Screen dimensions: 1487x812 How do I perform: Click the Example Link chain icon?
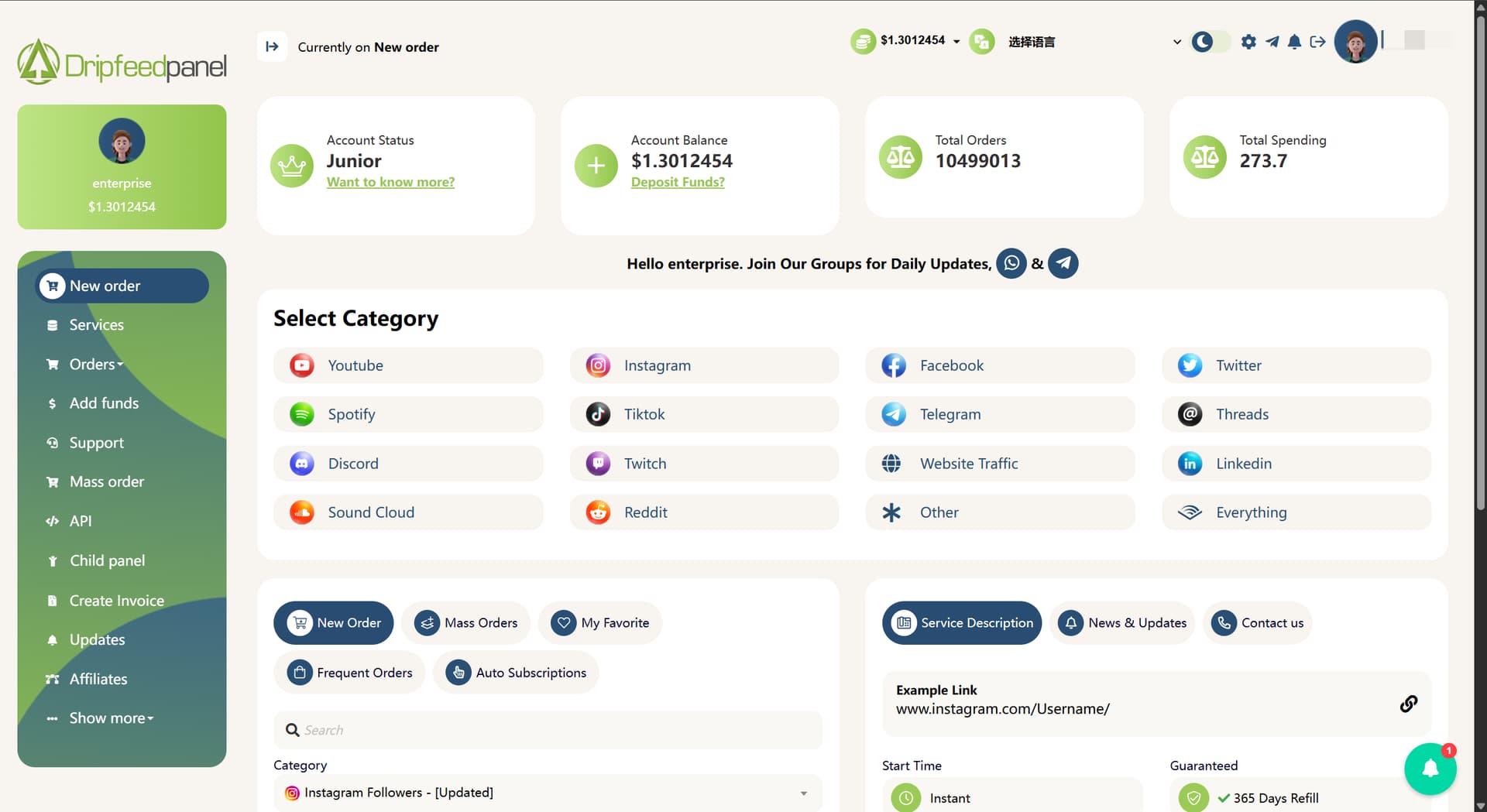click(x=1409, y=704)
